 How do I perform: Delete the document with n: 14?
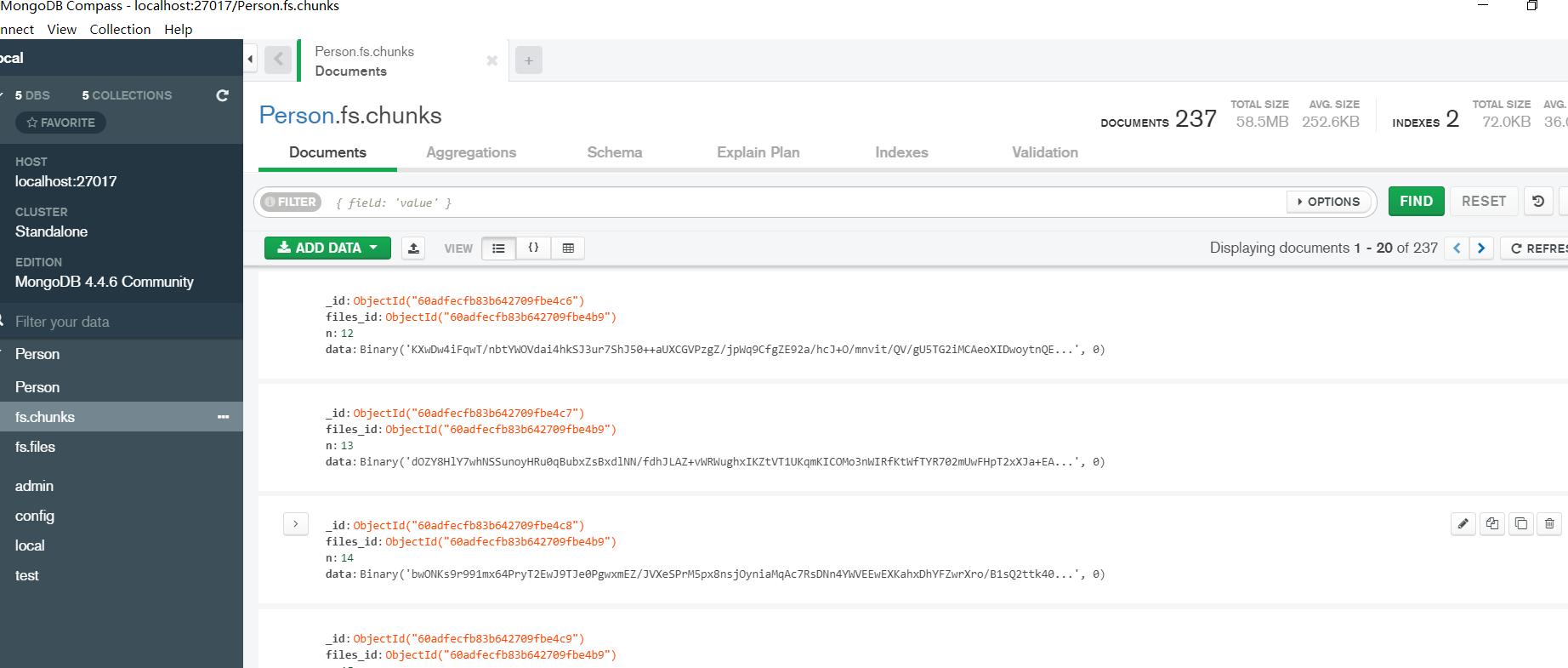pos(1549,523)
